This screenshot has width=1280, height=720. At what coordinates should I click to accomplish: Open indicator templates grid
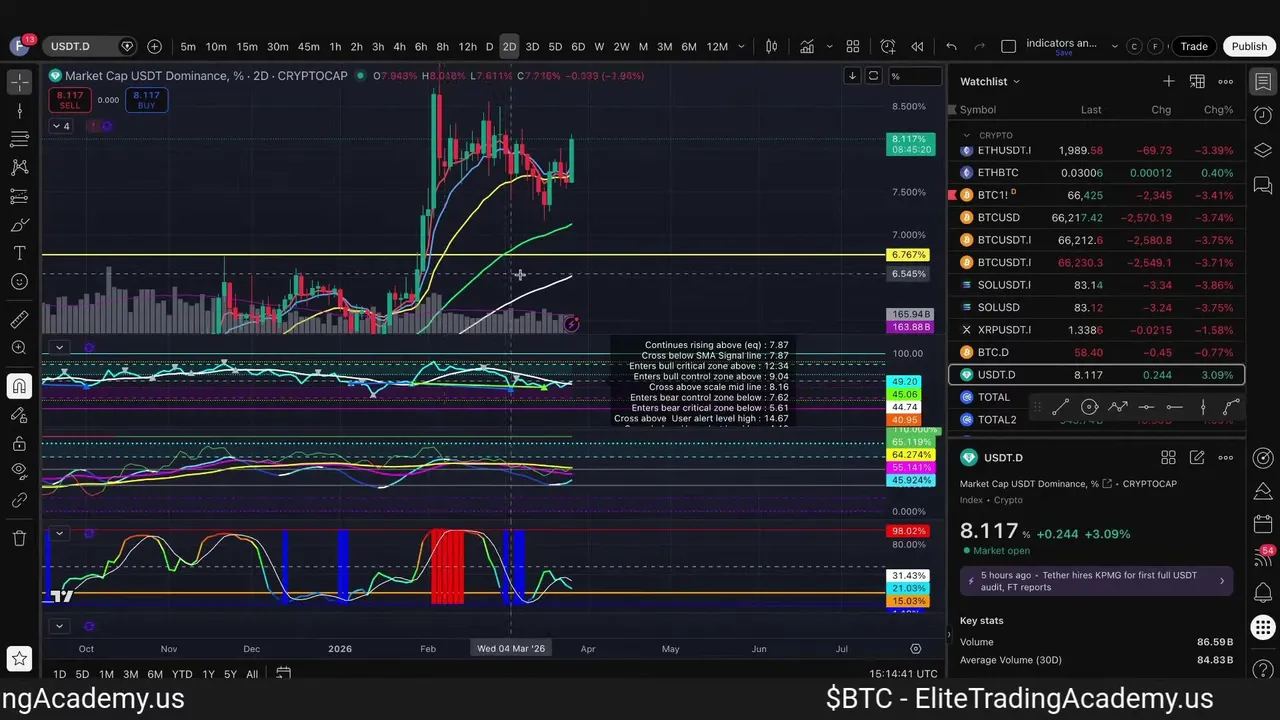pos(853,46)
